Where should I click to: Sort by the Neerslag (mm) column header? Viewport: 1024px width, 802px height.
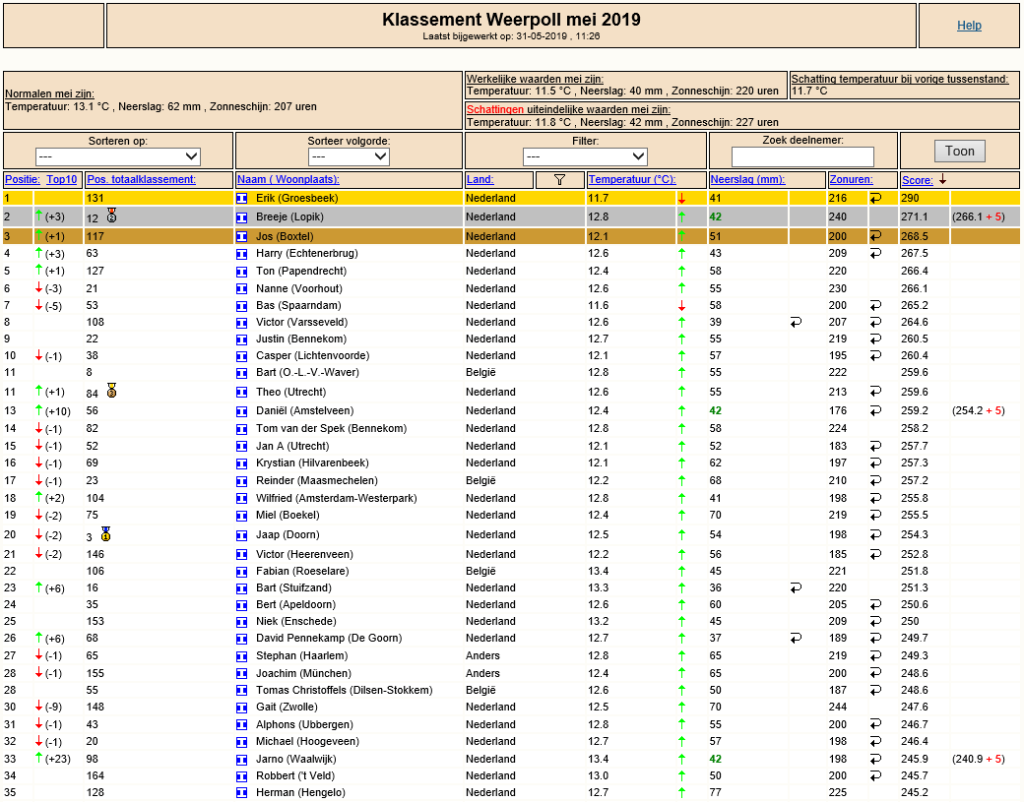point(747,180)
